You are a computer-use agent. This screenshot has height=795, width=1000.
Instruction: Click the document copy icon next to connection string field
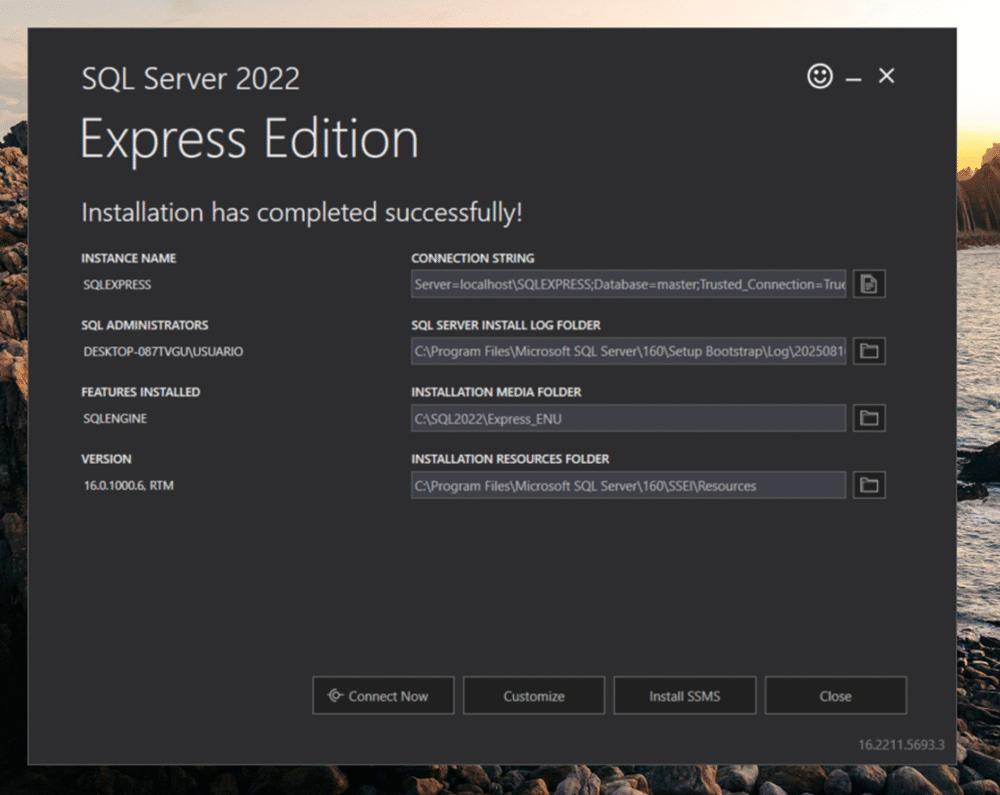click(868, 283)
